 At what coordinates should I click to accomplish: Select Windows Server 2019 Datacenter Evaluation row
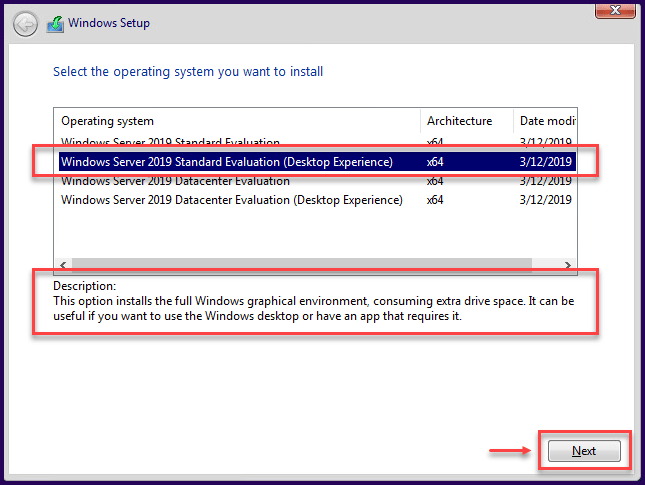[317, 181]
